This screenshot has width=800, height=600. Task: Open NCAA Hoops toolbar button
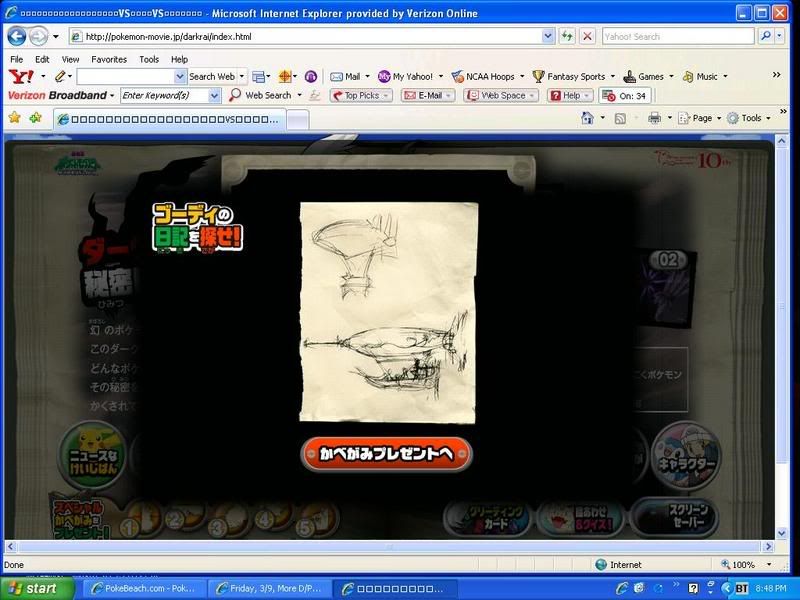[483, 77]
